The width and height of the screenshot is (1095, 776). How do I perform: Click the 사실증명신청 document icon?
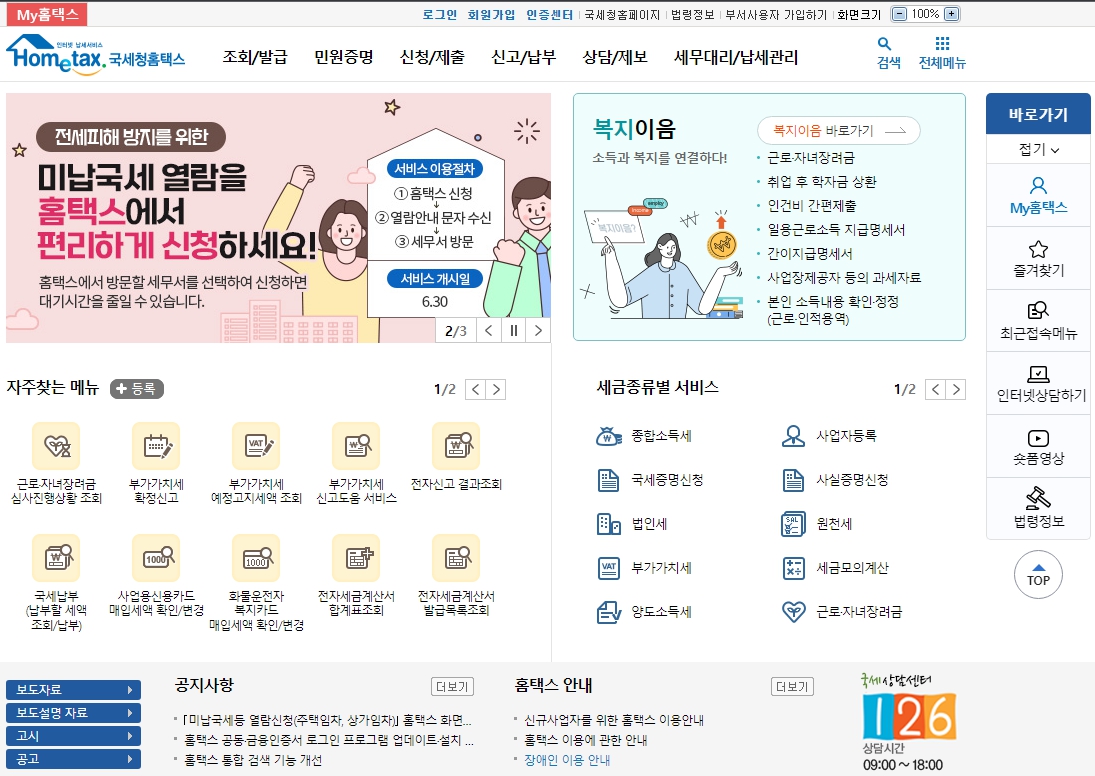(x=793, y=480)
